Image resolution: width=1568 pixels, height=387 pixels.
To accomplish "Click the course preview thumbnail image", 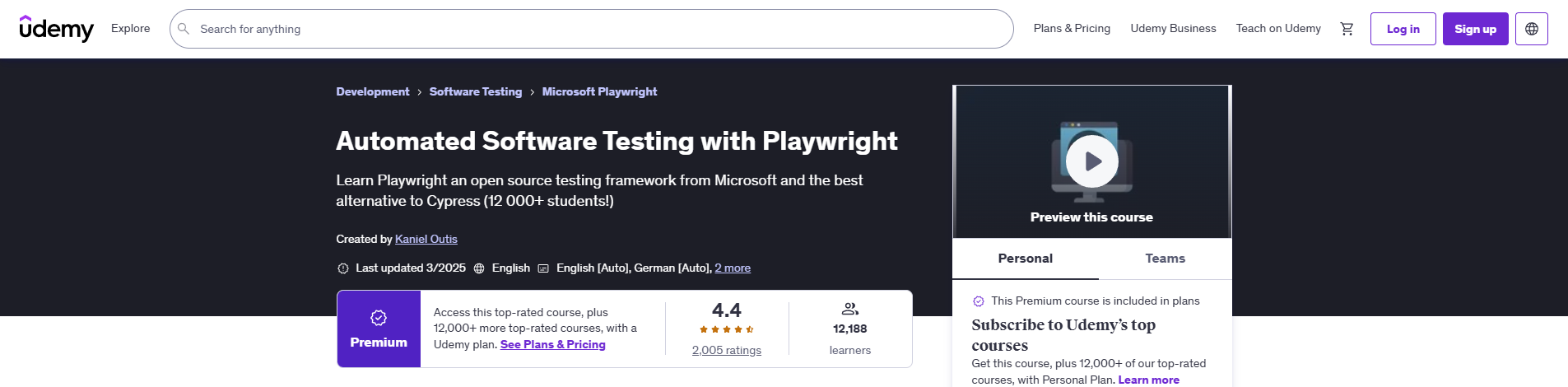I will point(1092,161).
